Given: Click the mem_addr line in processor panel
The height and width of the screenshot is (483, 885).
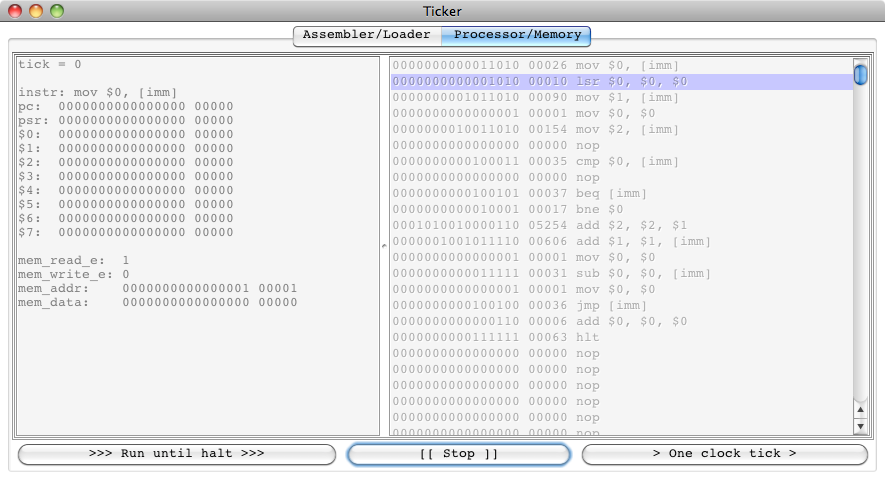Looking at the screenshot, I should tap(158, 288).
